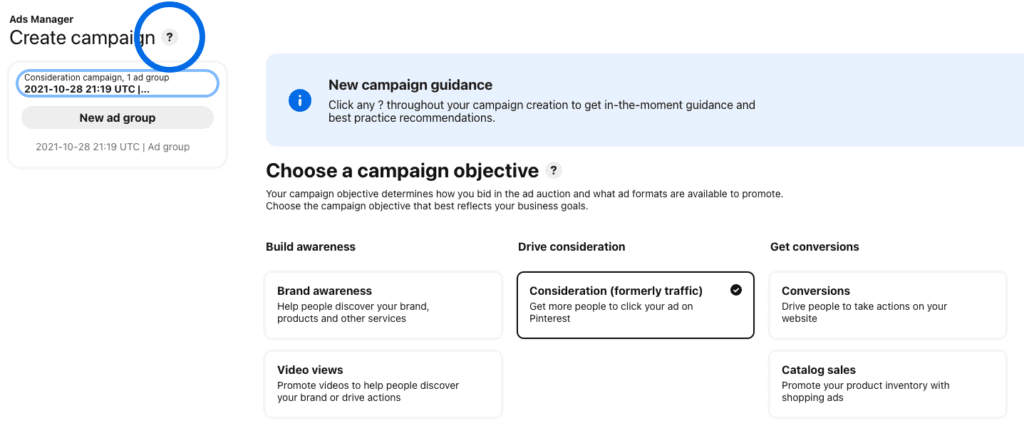The width and height of the screenshot is (1024, 433).
Task: Click the Build awareness column heading
Action: coord(310,247)
